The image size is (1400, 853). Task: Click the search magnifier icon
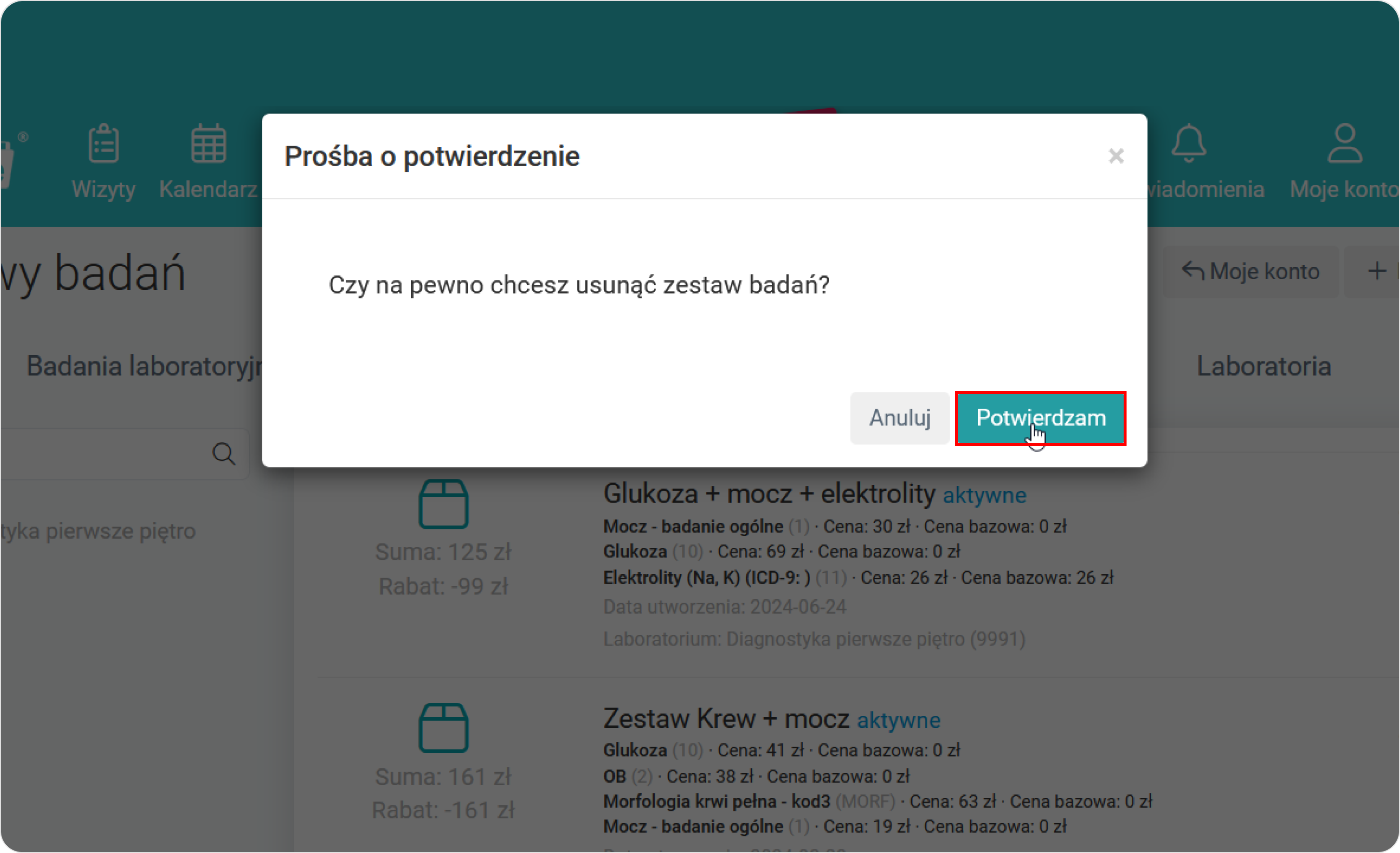[x=224, y=453]
